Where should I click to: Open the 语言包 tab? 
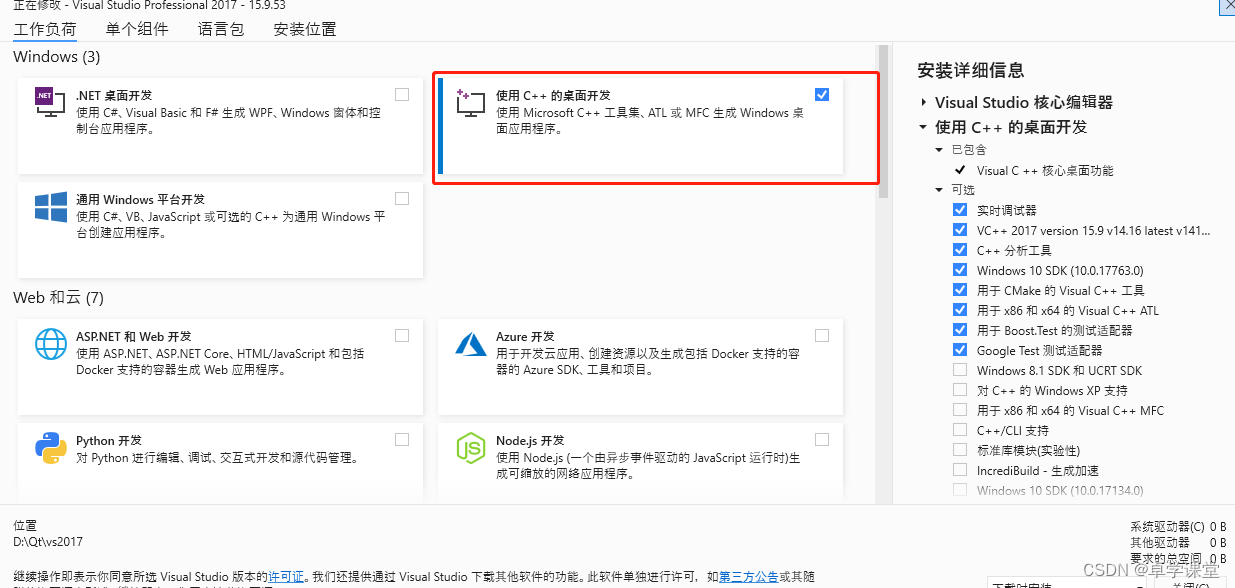click(221, 29)
